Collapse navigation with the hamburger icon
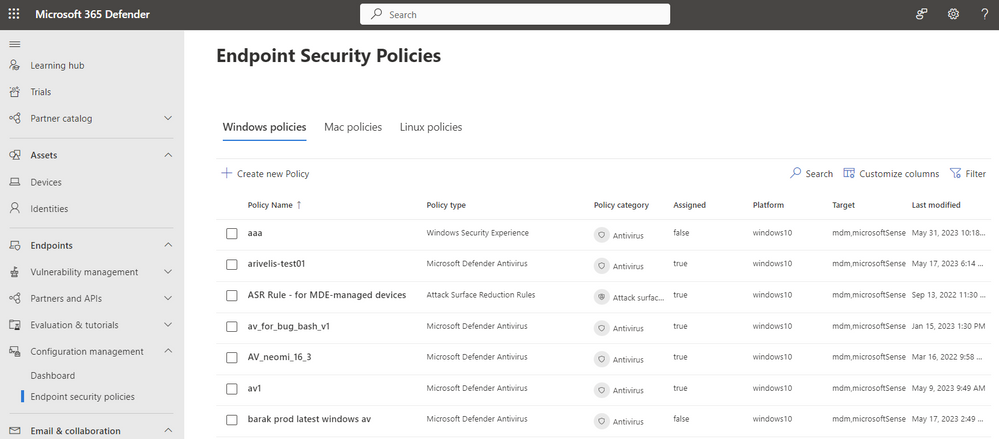 [15, 44]
